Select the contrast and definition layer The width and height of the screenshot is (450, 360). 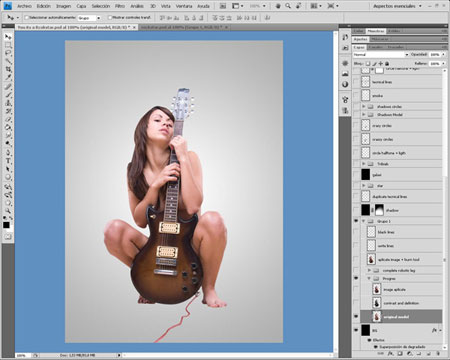click(x=407, y=303)
